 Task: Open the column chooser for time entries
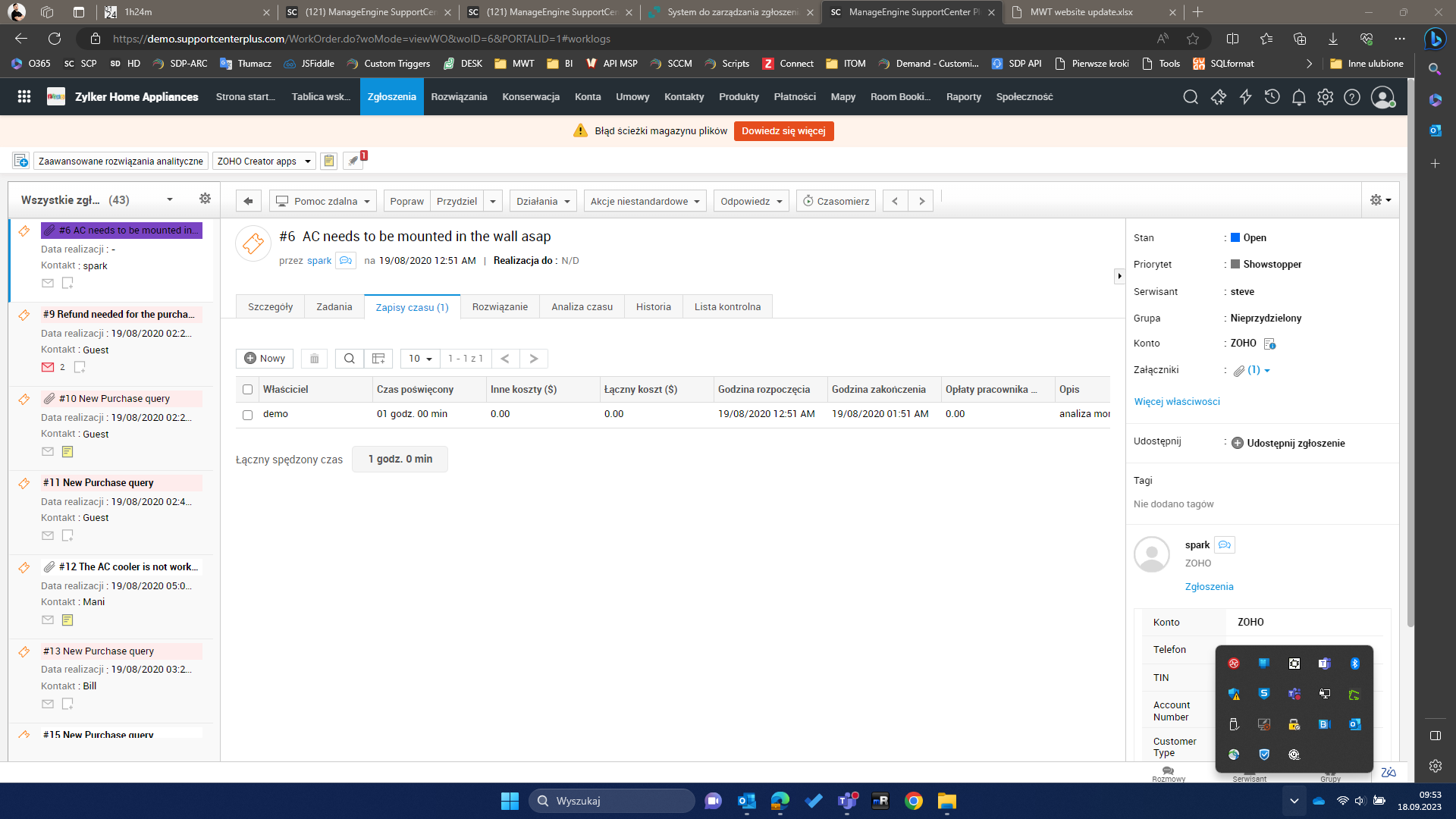pyautogui.click(x=378, y=358)
